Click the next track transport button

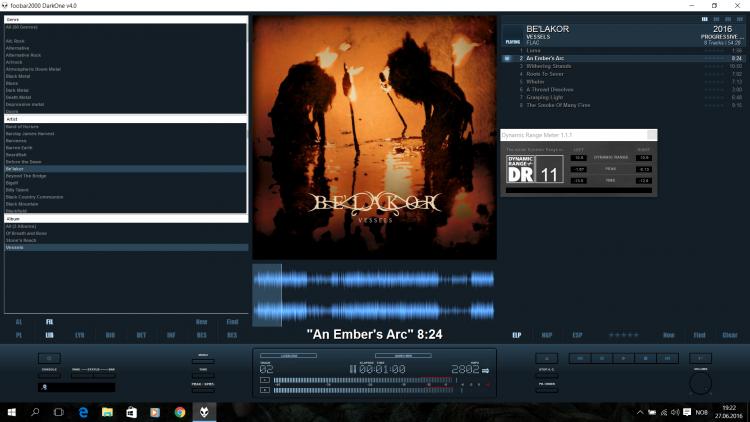[x=668, y=358]
